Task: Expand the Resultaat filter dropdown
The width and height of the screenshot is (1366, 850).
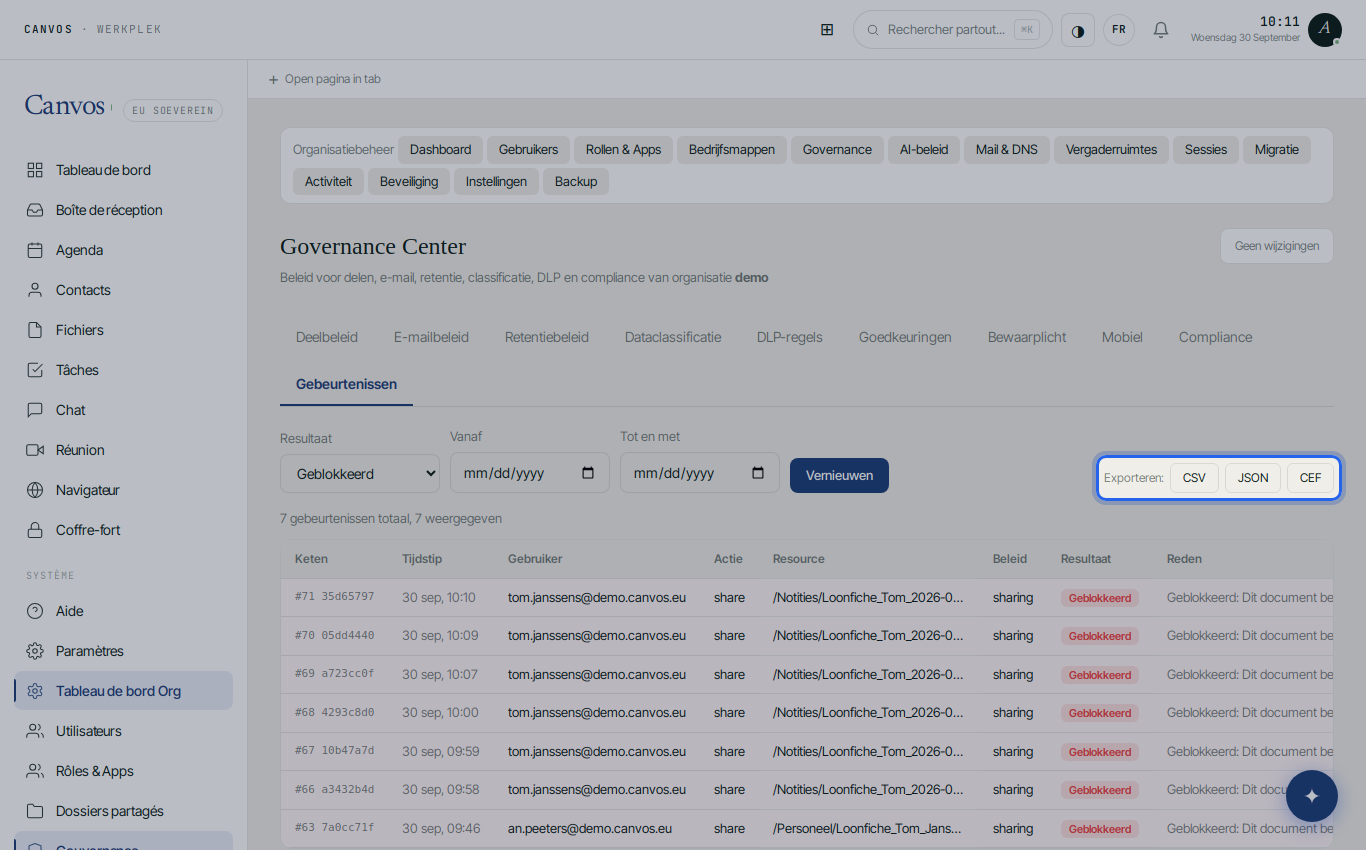Action: coord(360,473)
